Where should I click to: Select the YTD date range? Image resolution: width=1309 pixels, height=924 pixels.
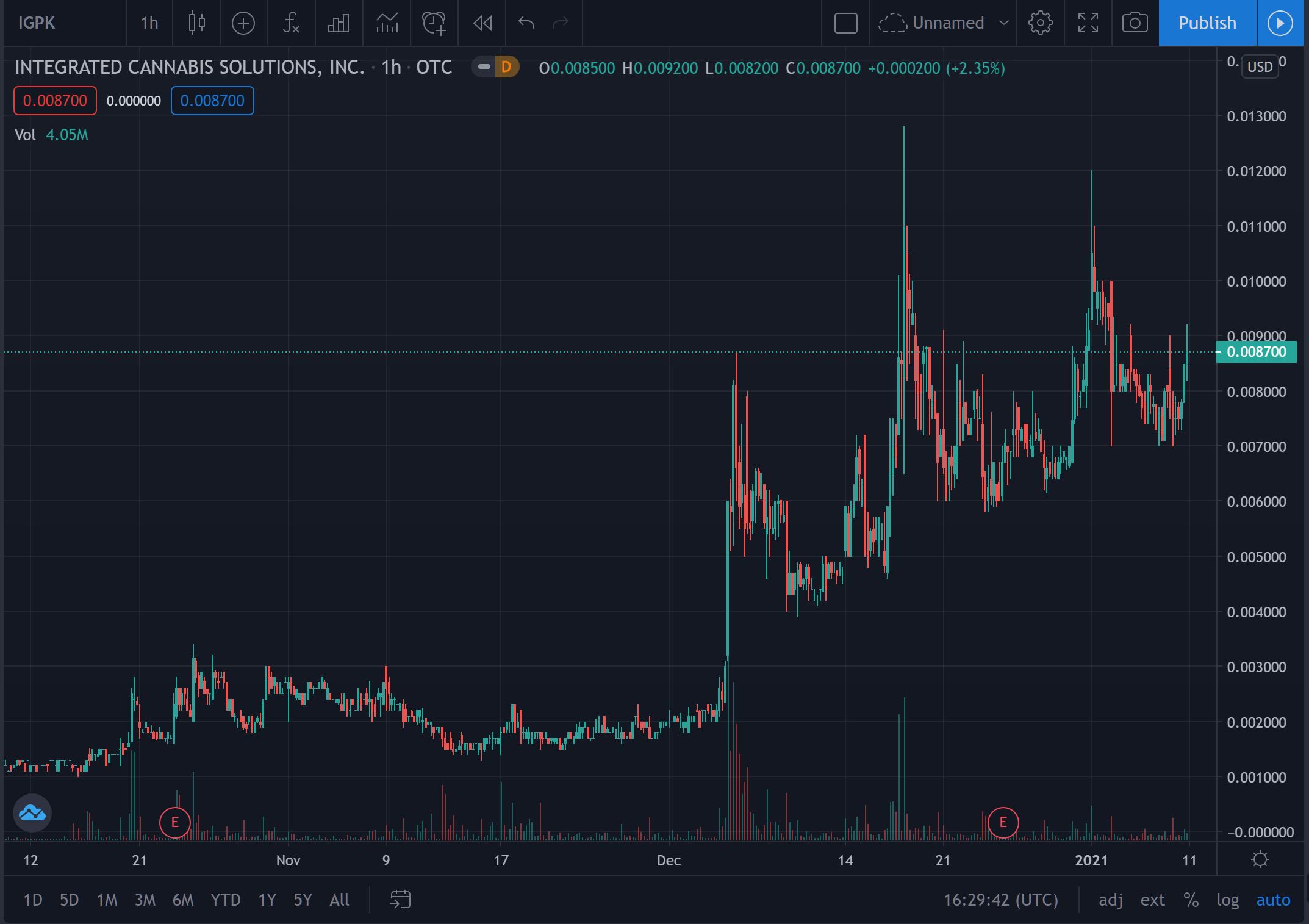[225, 900]
